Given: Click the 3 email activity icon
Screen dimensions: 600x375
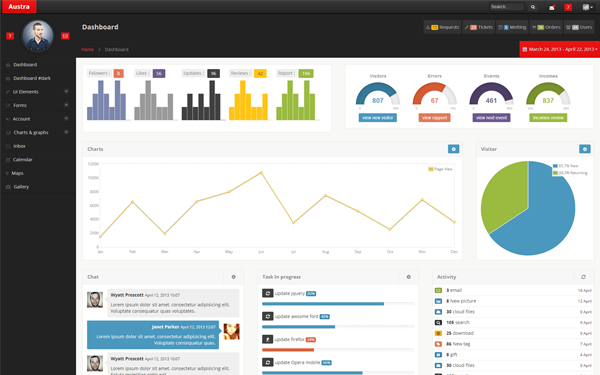Looking at the screenshot, I should [438, 290].
